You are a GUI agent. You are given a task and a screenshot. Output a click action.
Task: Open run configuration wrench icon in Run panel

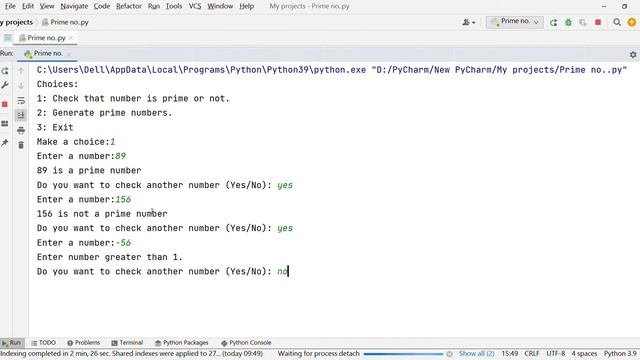pos(5,85)
